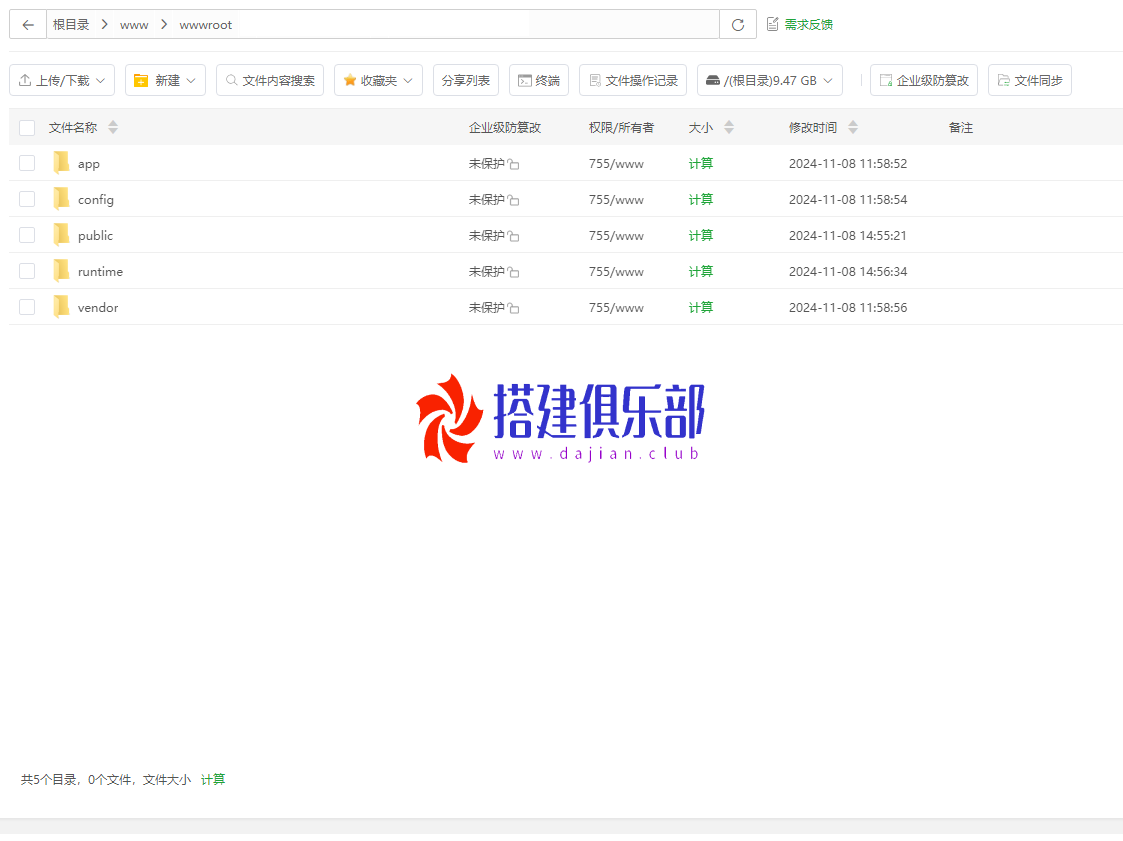Screen dimensions: 1123x841
Task: Click the star icon on 收藏夹
Action: point(350,80)
